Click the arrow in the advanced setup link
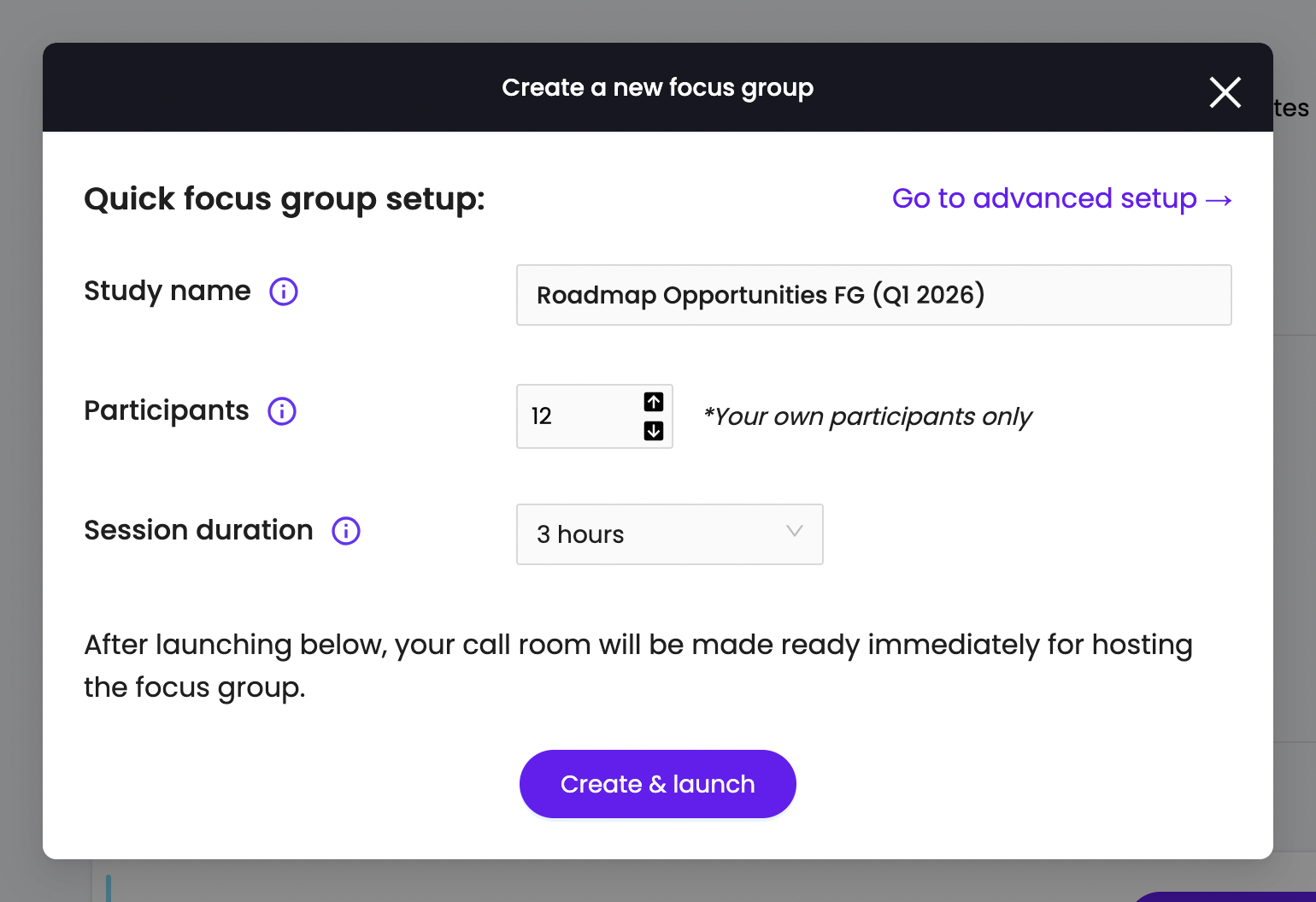Image resolution: width=1316 pixels, height=902 pixels. (x=1218, y=199)
